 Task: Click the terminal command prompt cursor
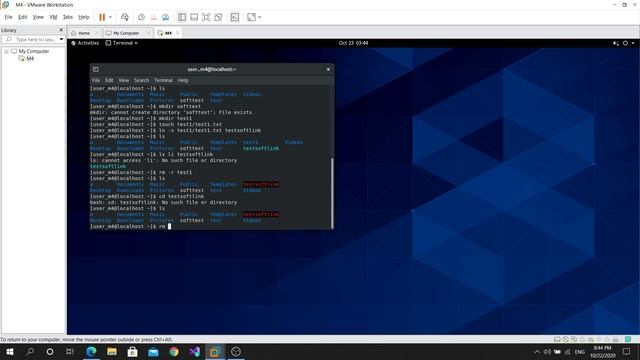pos(169,226)
